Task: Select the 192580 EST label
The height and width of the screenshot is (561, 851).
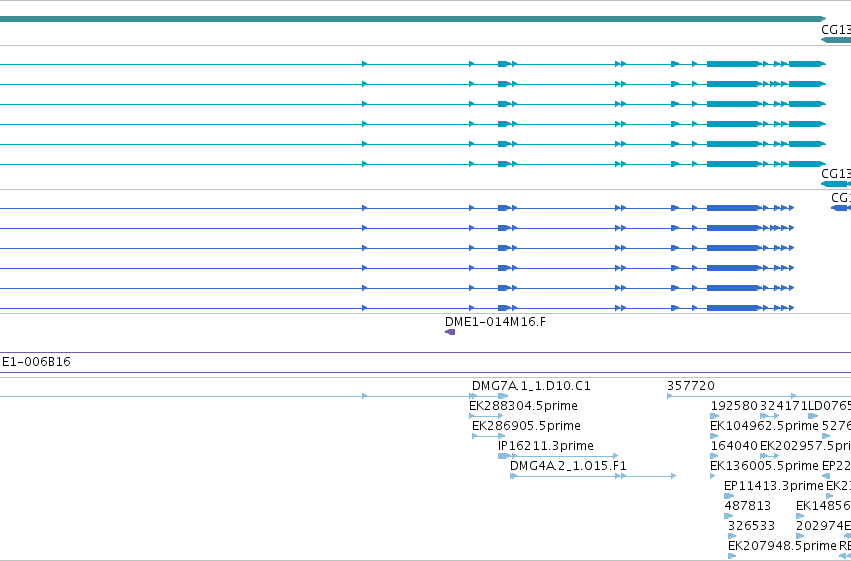Action: pos(734,406)
